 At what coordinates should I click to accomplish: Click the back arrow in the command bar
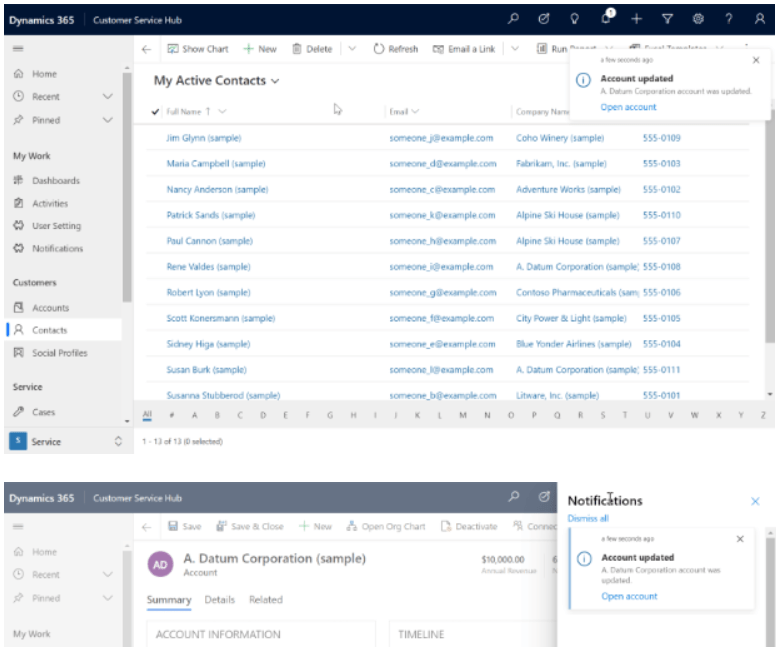click(147, 48)
